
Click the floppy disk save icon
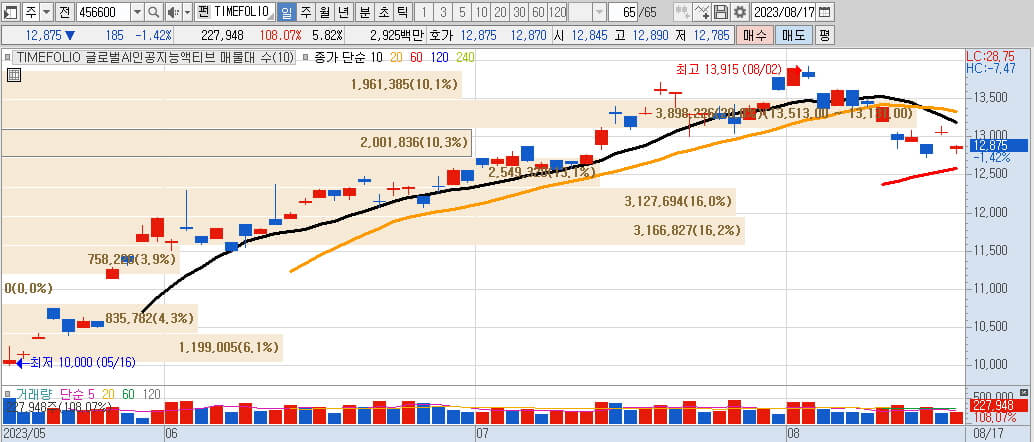tap(721, 11)
